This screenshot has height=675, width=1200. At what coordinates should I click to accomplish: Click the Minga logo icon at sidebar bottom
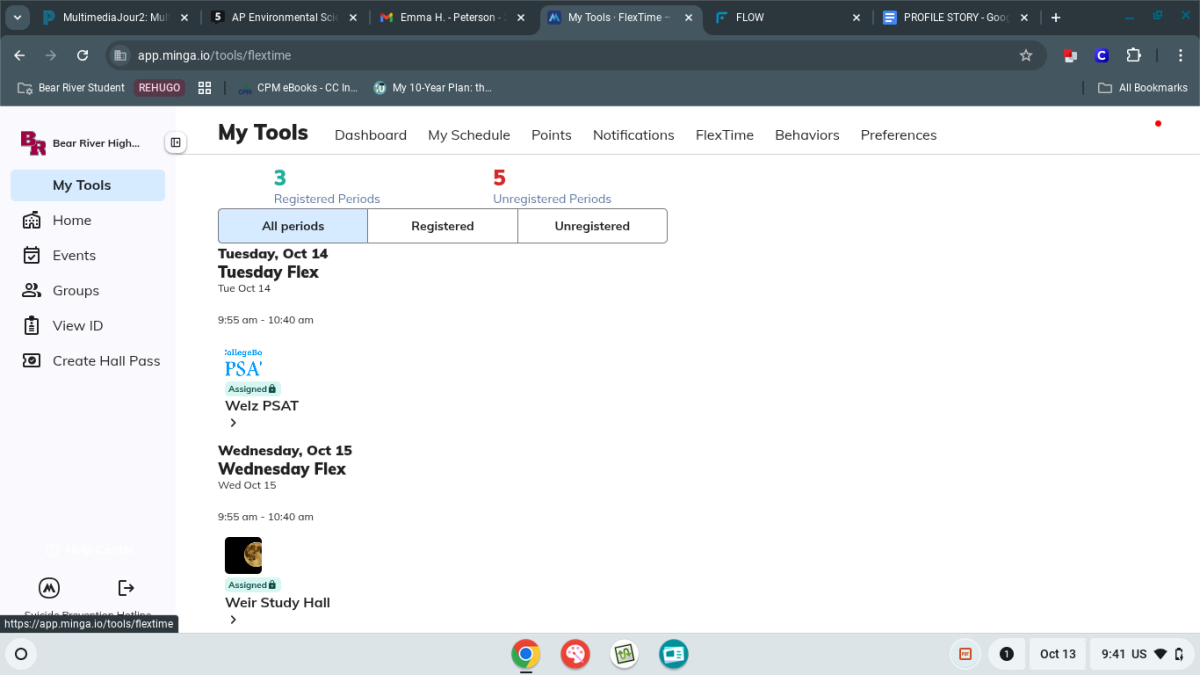point(49,588)
